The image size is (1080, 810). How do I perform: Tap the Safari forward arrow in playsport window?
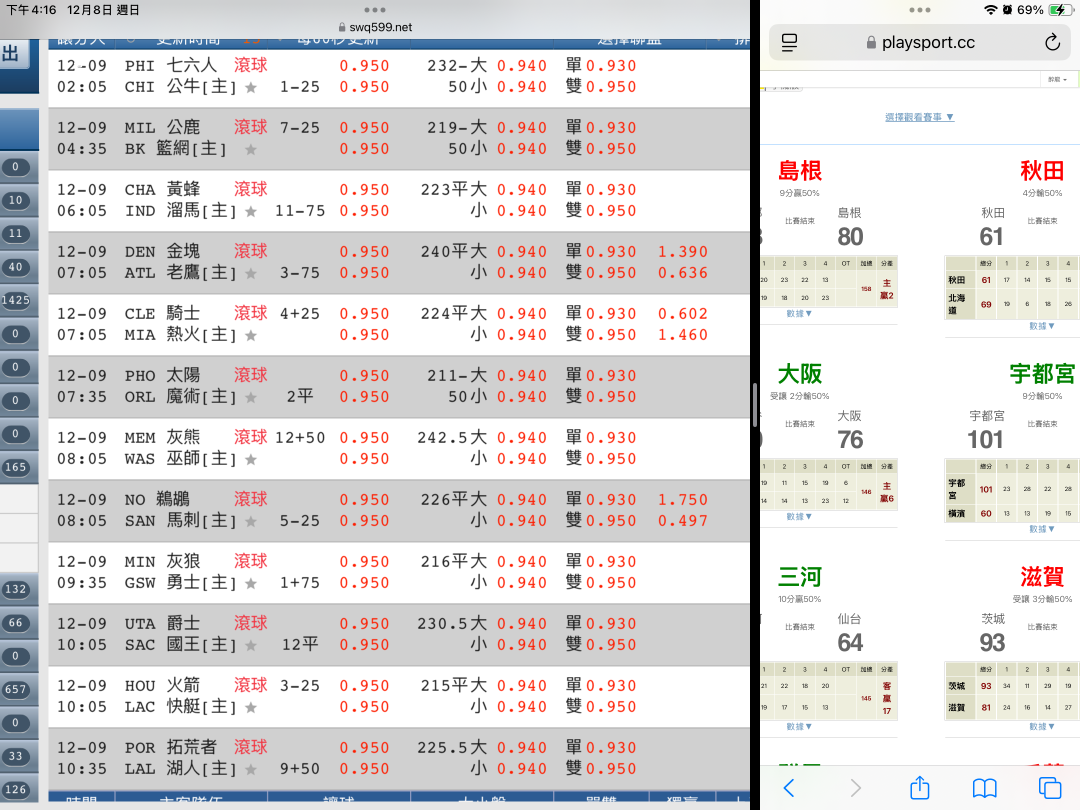point(855,787)
